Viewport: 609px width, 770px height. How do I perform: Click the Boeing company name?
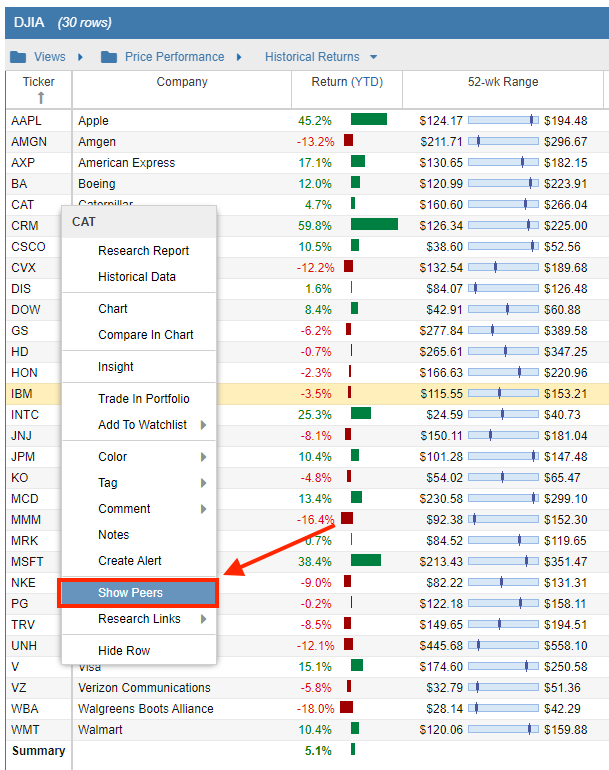97,184
